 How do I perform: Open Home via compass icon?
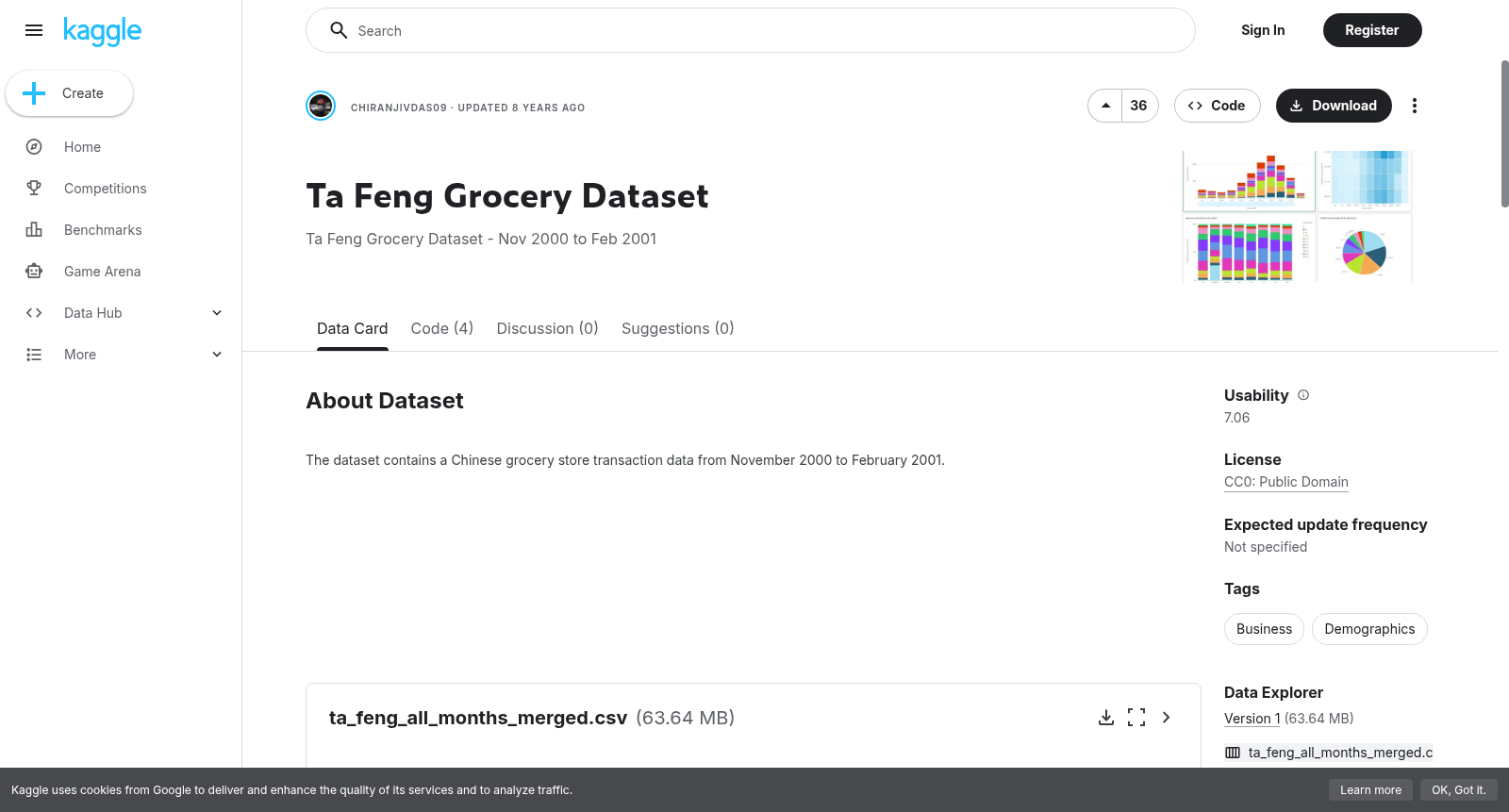34,147
